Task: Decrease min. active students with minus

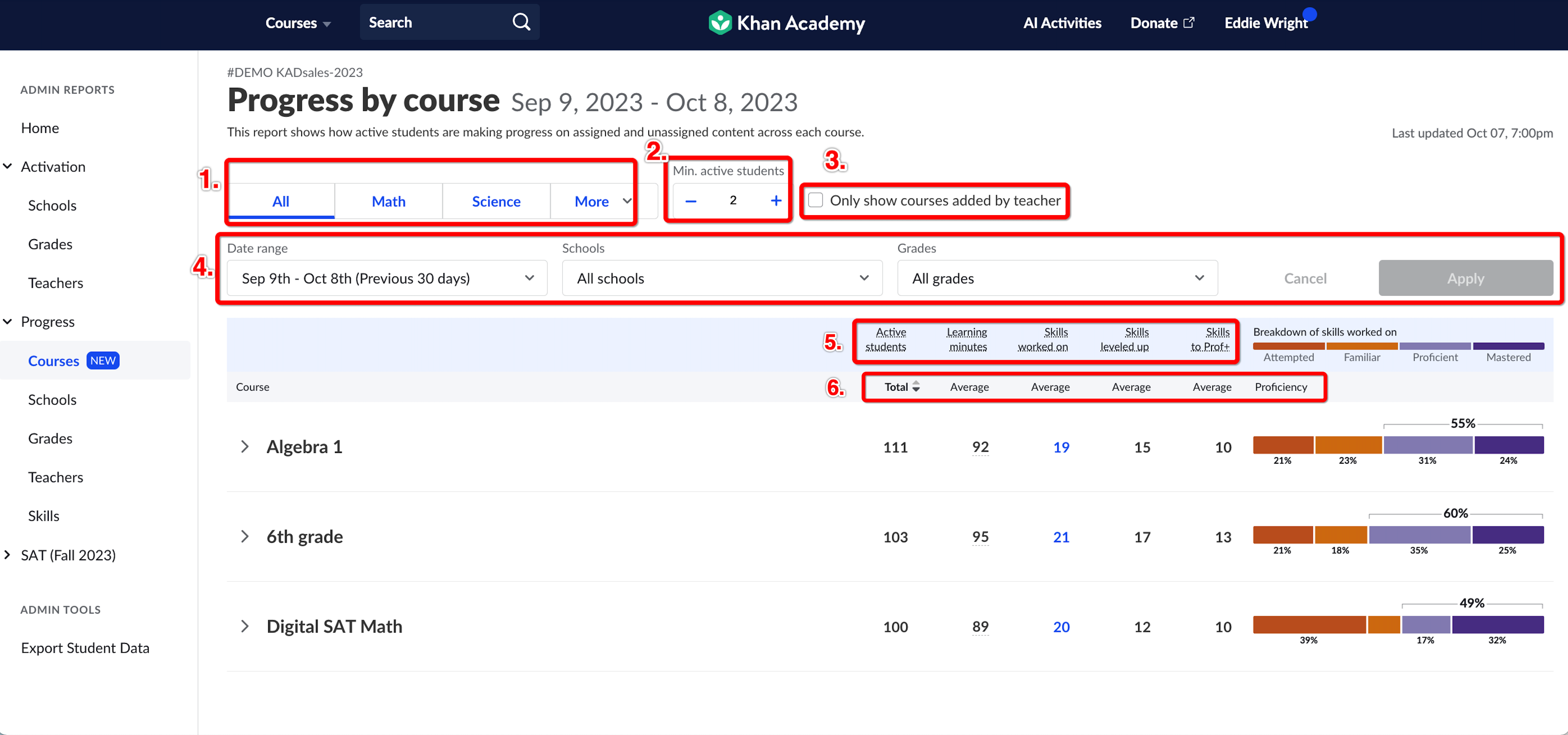Action: [691, 201]
